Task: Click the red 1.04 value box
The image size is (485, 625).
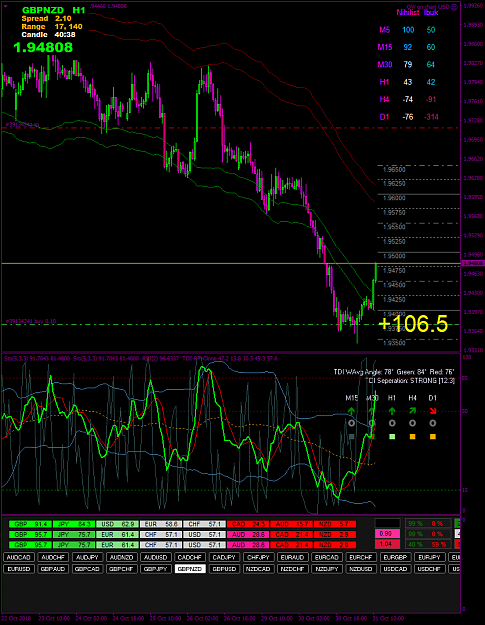Action: coord(387,544)
